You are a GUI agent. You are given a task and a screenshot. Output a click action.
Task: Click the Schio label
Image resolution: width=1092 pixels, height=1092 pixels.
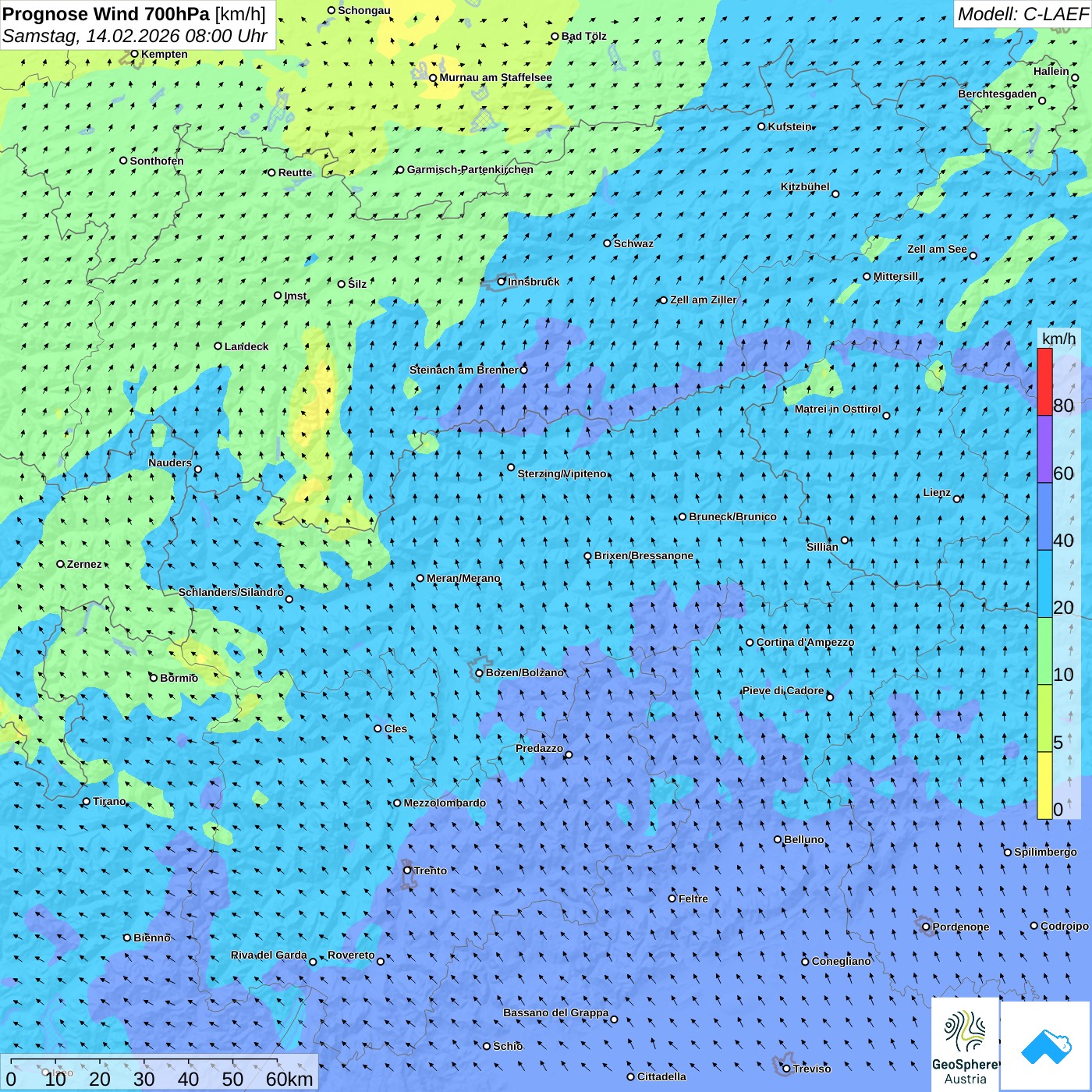[x=508, y=1046]
